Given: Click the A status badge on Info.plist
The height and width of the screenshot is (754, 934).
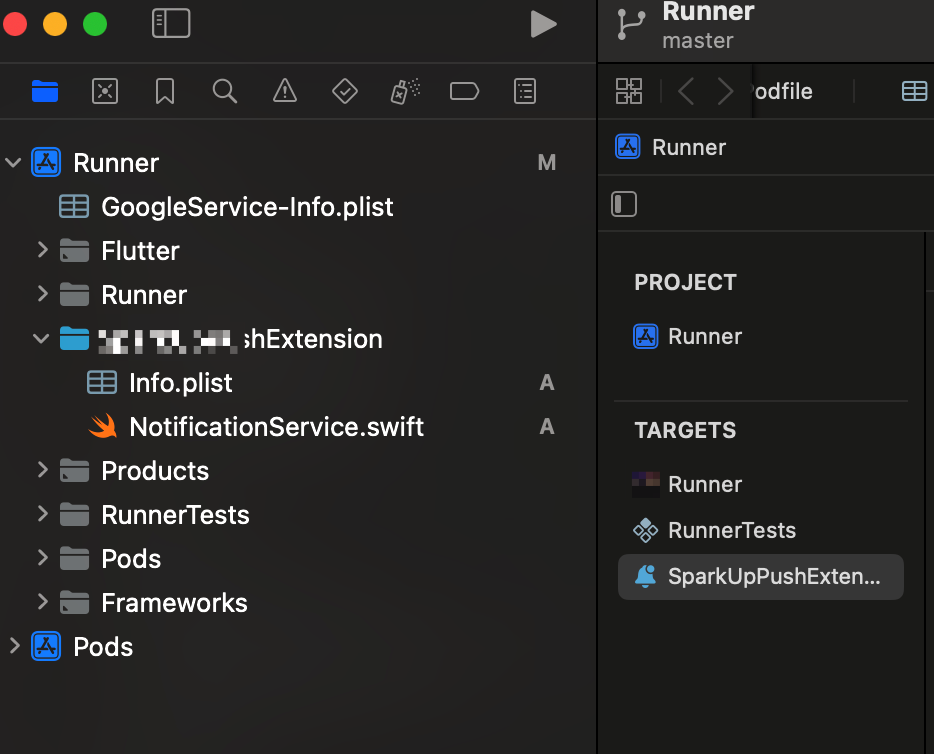Looking at the screenshot, I should click(x=547, y=383).
